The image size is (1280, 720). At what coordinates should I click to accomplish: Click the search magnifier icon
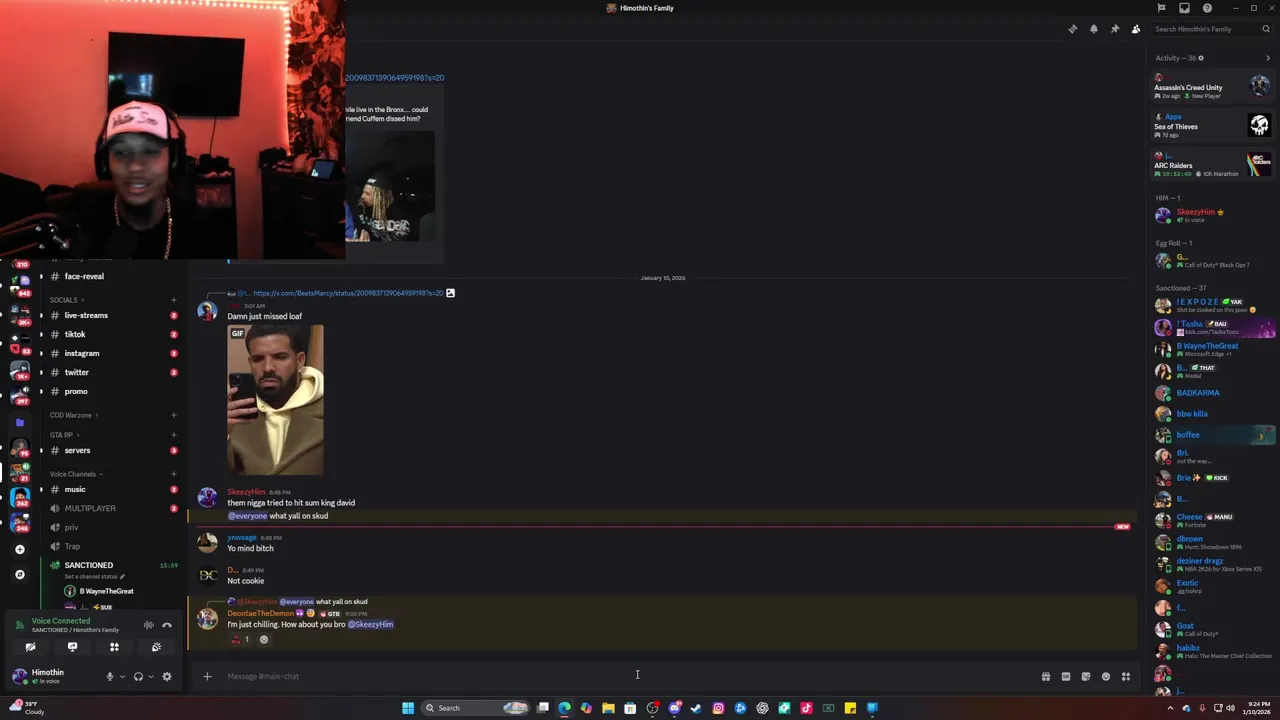[1266, 29]
